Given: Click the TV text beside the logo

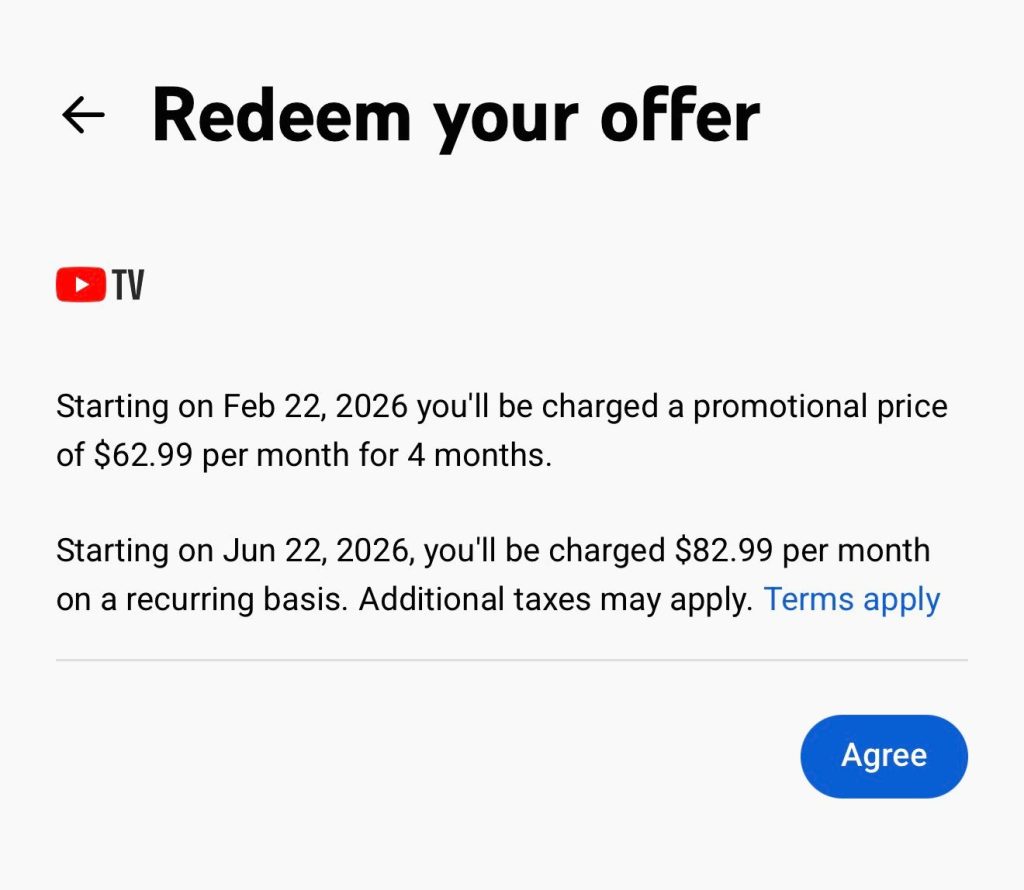Looking at the screenshot, I should pyautogui.click(x=129, y=286).
